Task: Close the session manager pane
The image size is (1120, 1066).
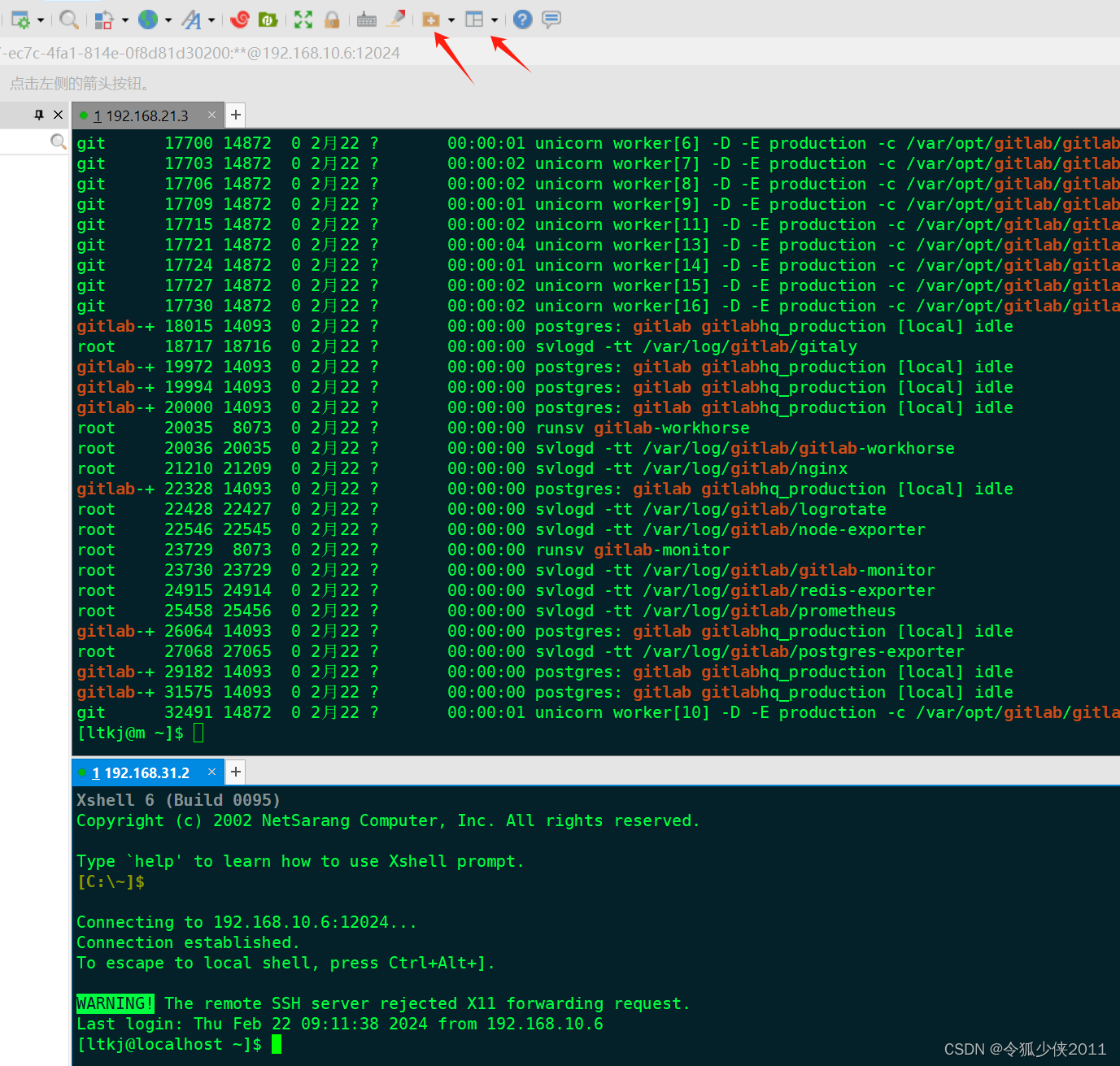Action: coord(58,115)
